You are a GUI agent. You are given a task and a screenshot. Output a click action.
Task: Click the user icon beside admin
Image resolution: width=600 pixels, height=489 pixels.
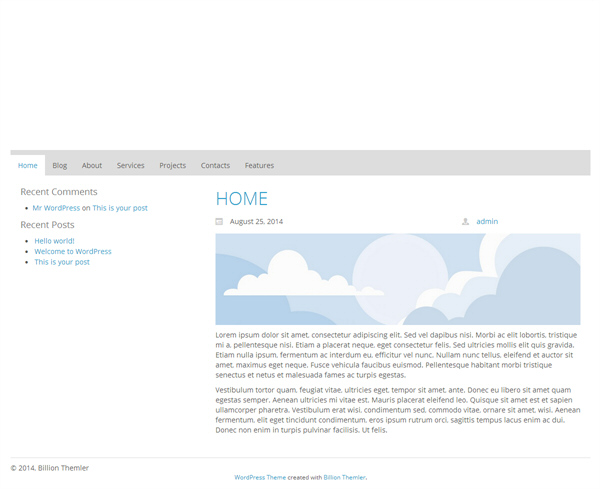[x=465, y=221]
